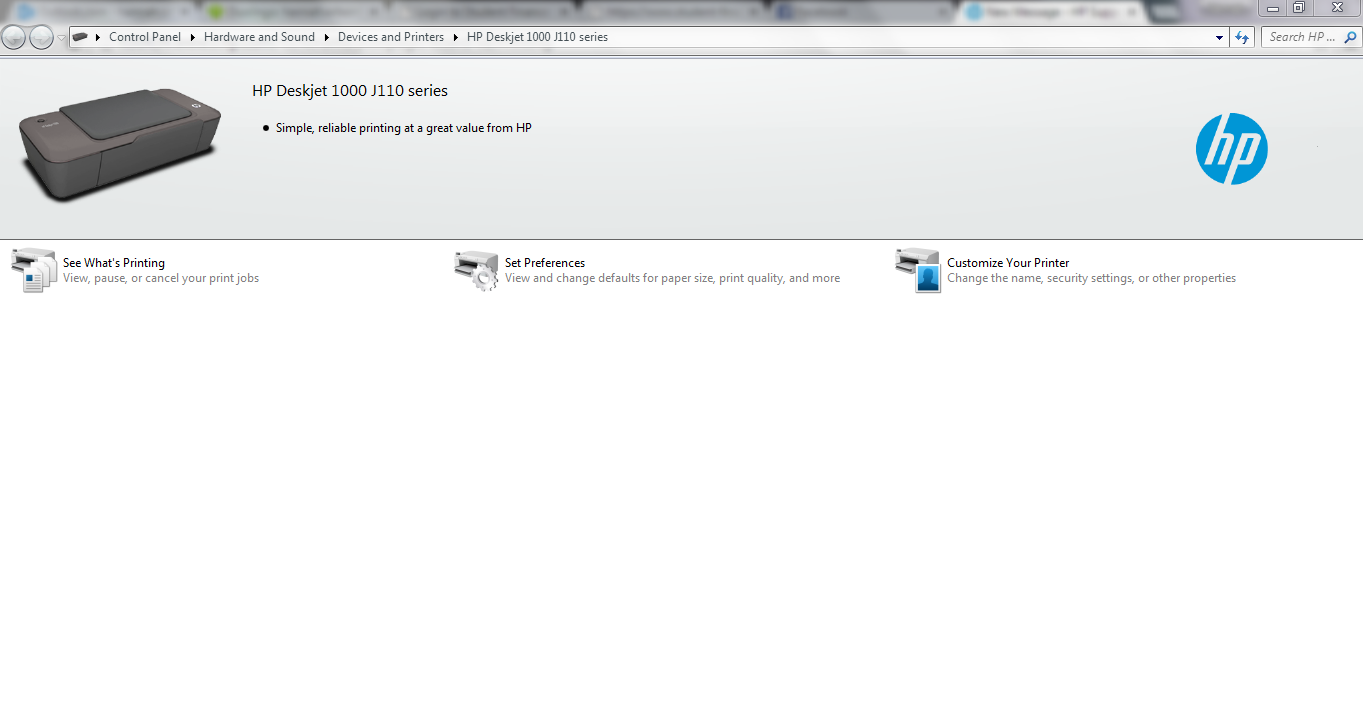Click 'View, pause, or cancel your print jobs'
This screenshot has height=726, width=1363.
pos(161,278)
